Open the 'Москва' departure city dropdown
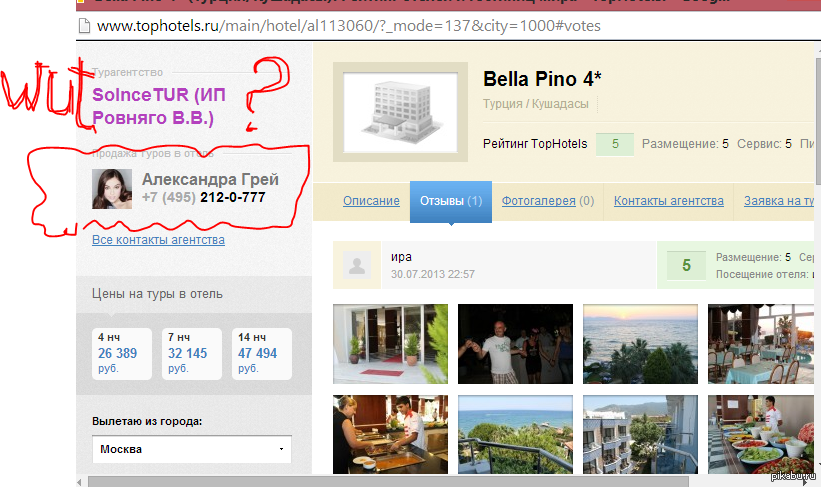Viewport: 821px width, 487px height. coord(192,449)
